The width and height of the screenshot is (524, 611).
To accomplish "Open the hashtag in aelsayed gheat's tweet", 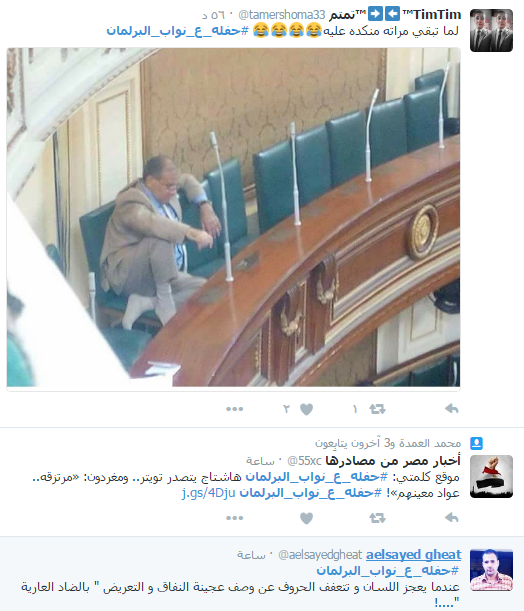I will pos(388,571).
